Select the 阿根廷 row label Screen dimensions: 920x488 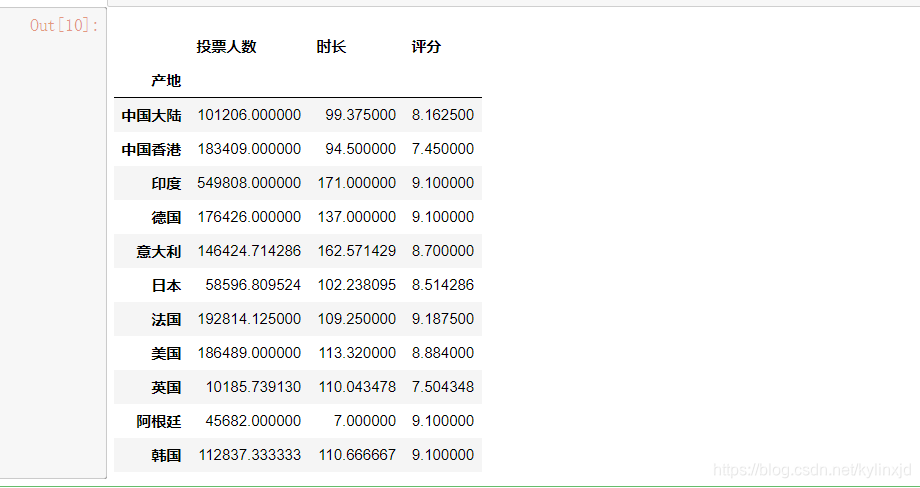[x=158, y=421]
